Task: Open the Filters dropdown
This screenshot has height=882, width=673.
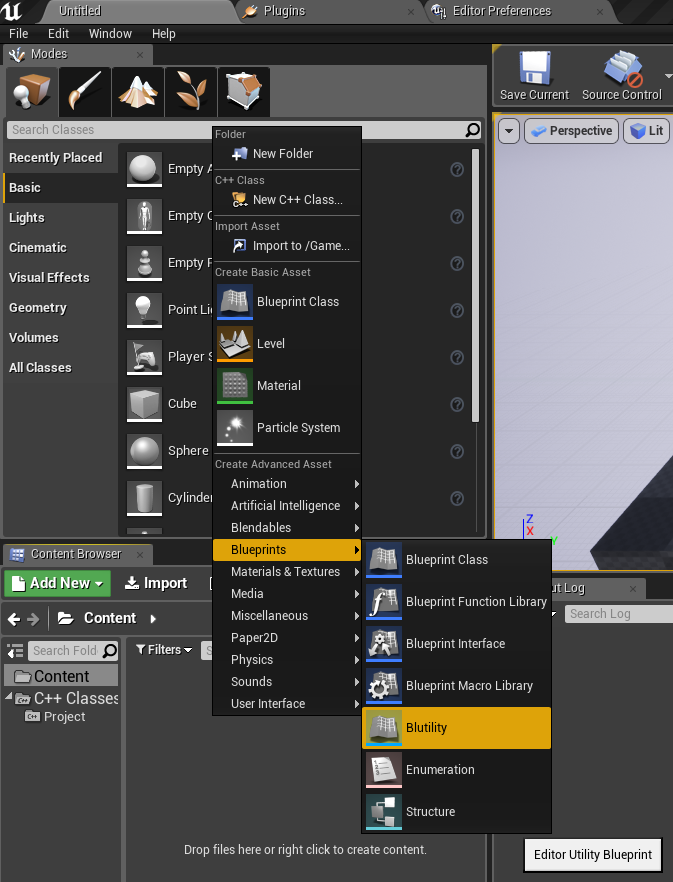Action: 164,650
